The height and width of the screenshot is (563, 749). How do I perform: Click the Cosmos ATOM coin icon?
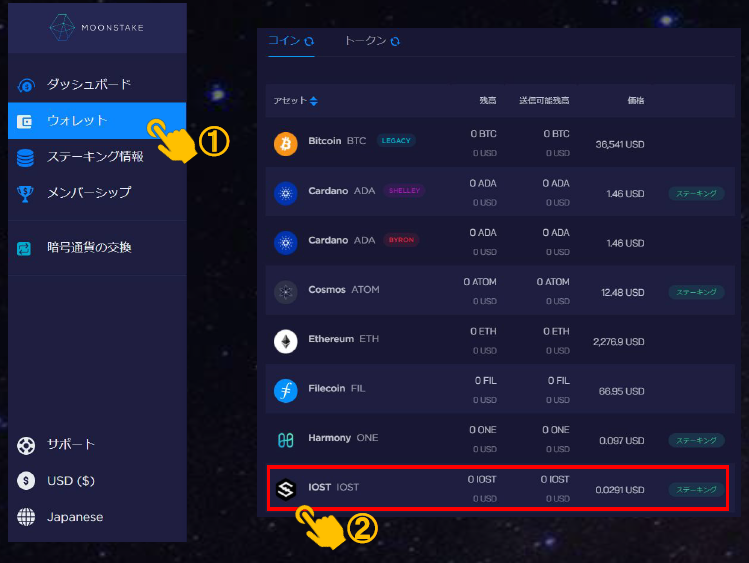(x=286, y=292)
